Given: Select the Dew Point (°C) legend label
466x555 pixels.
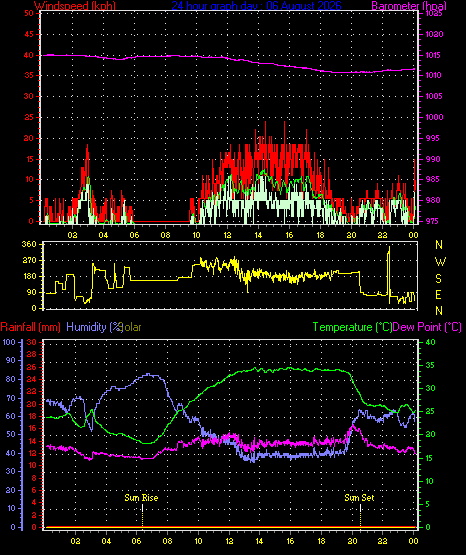Looking at the screenshot, I should tap(427, 327).
